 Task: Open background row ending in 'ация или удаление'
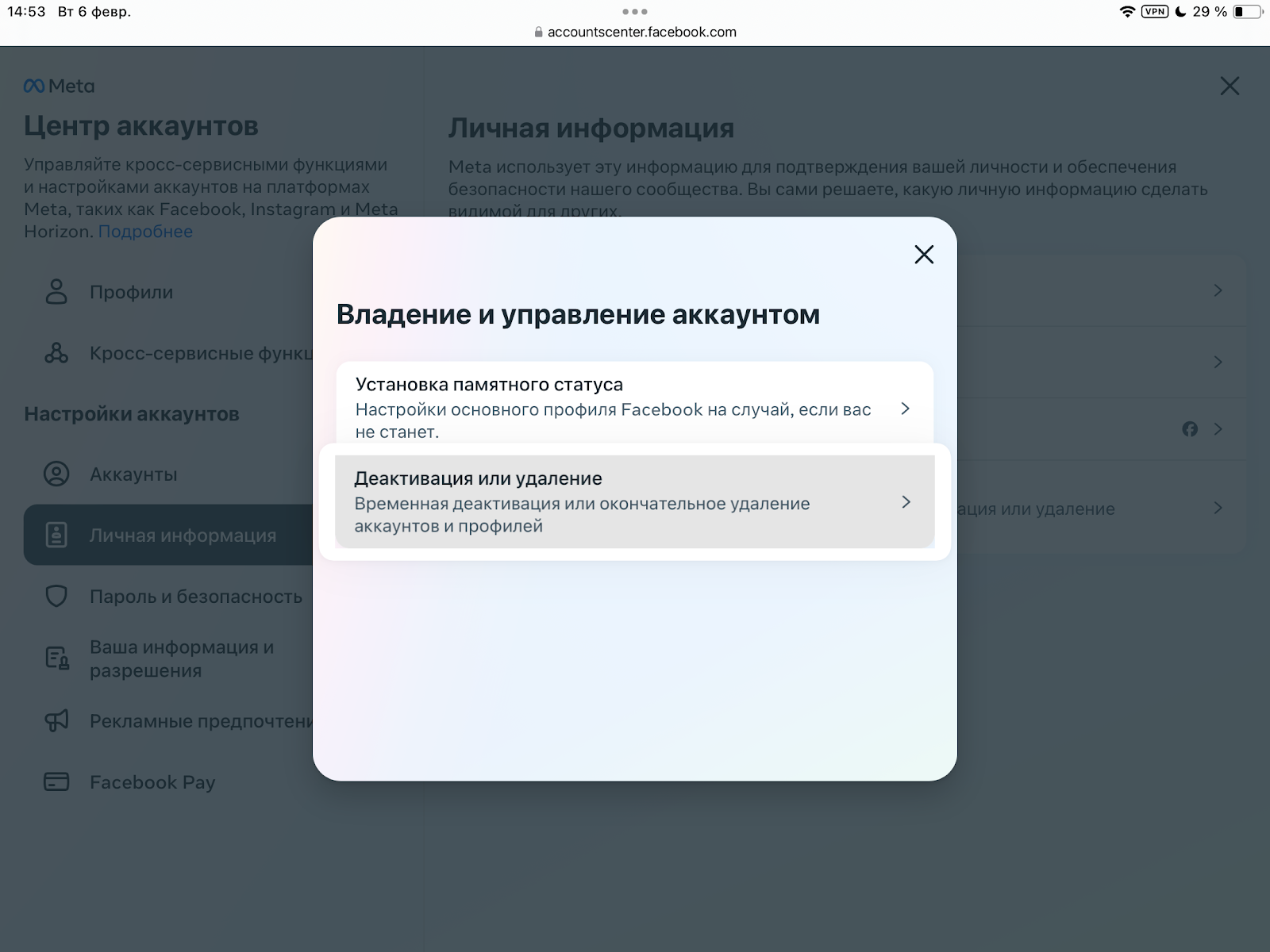(1100, 509)
